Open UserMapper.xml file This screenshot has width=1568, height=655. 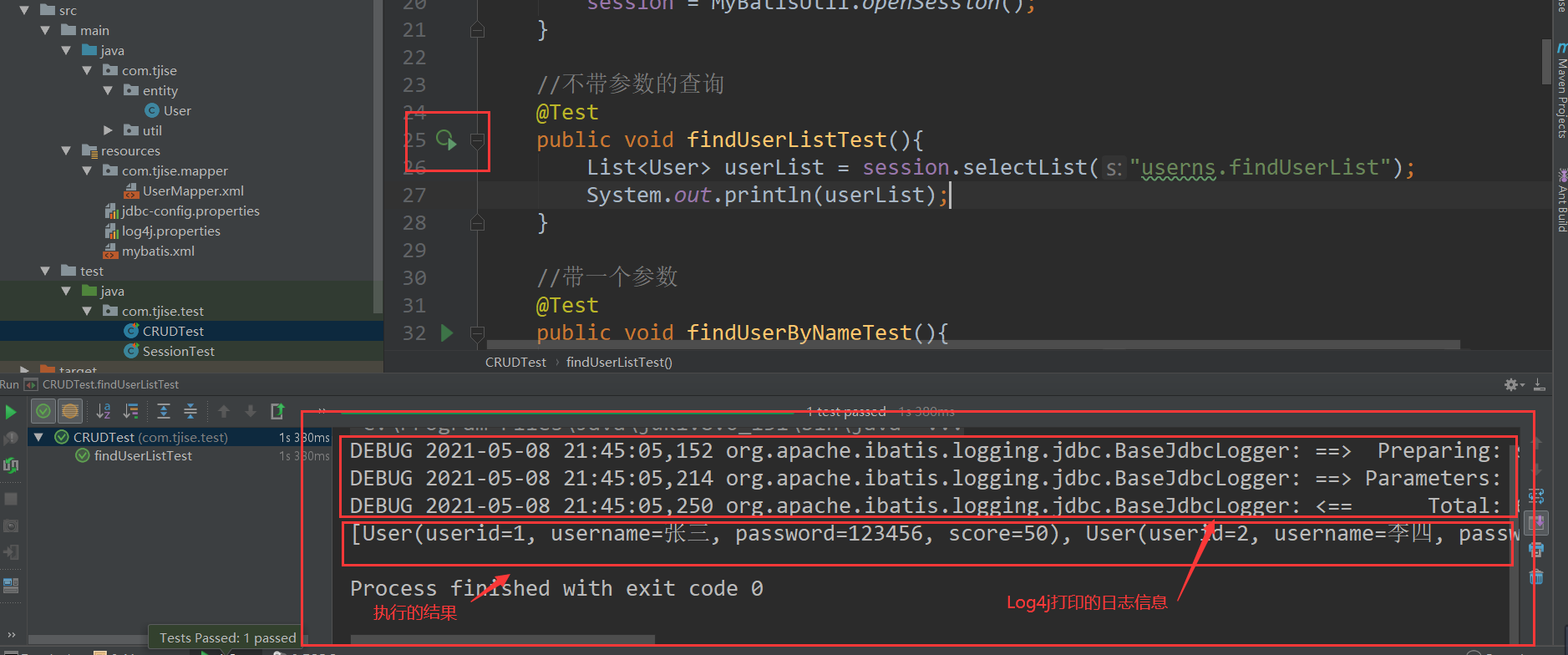click(x=184, y=190)
